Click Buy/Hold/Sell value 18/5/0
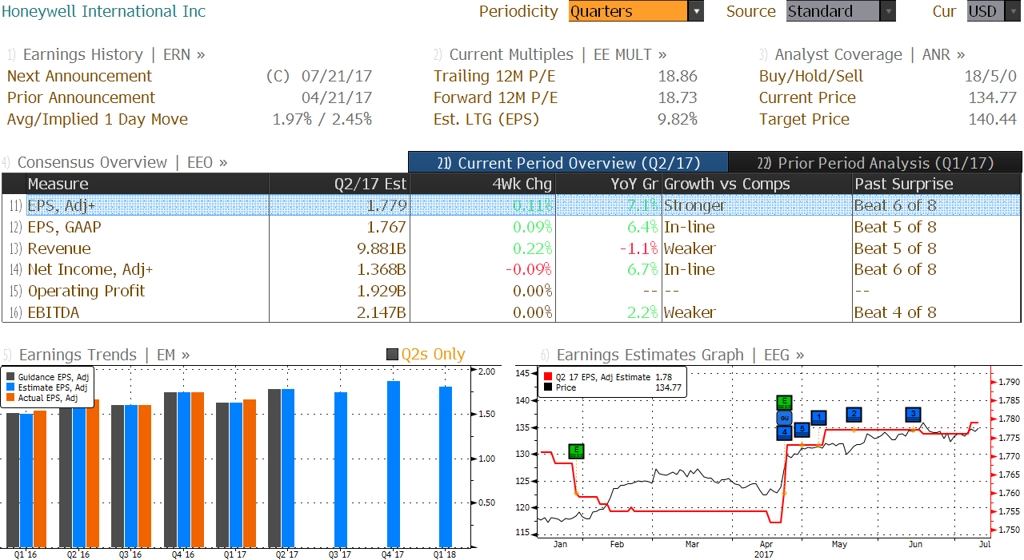This screenshot has height=560, width=1024. [991, 76]
